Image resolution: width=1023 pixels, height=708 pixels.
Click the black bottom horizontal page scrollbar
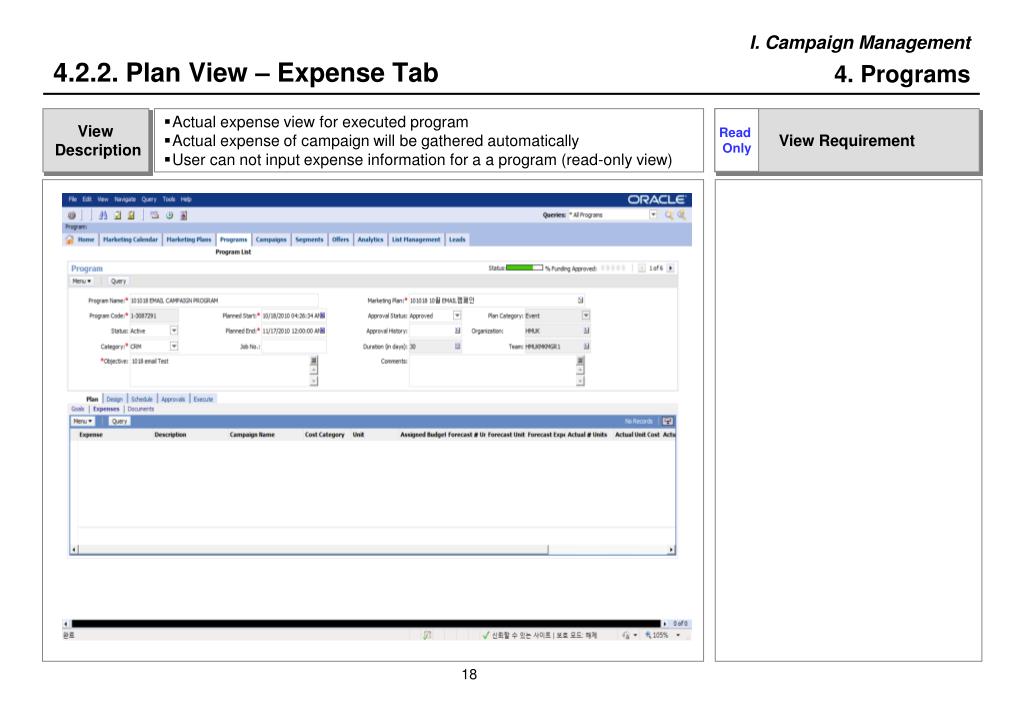[365, 624]
